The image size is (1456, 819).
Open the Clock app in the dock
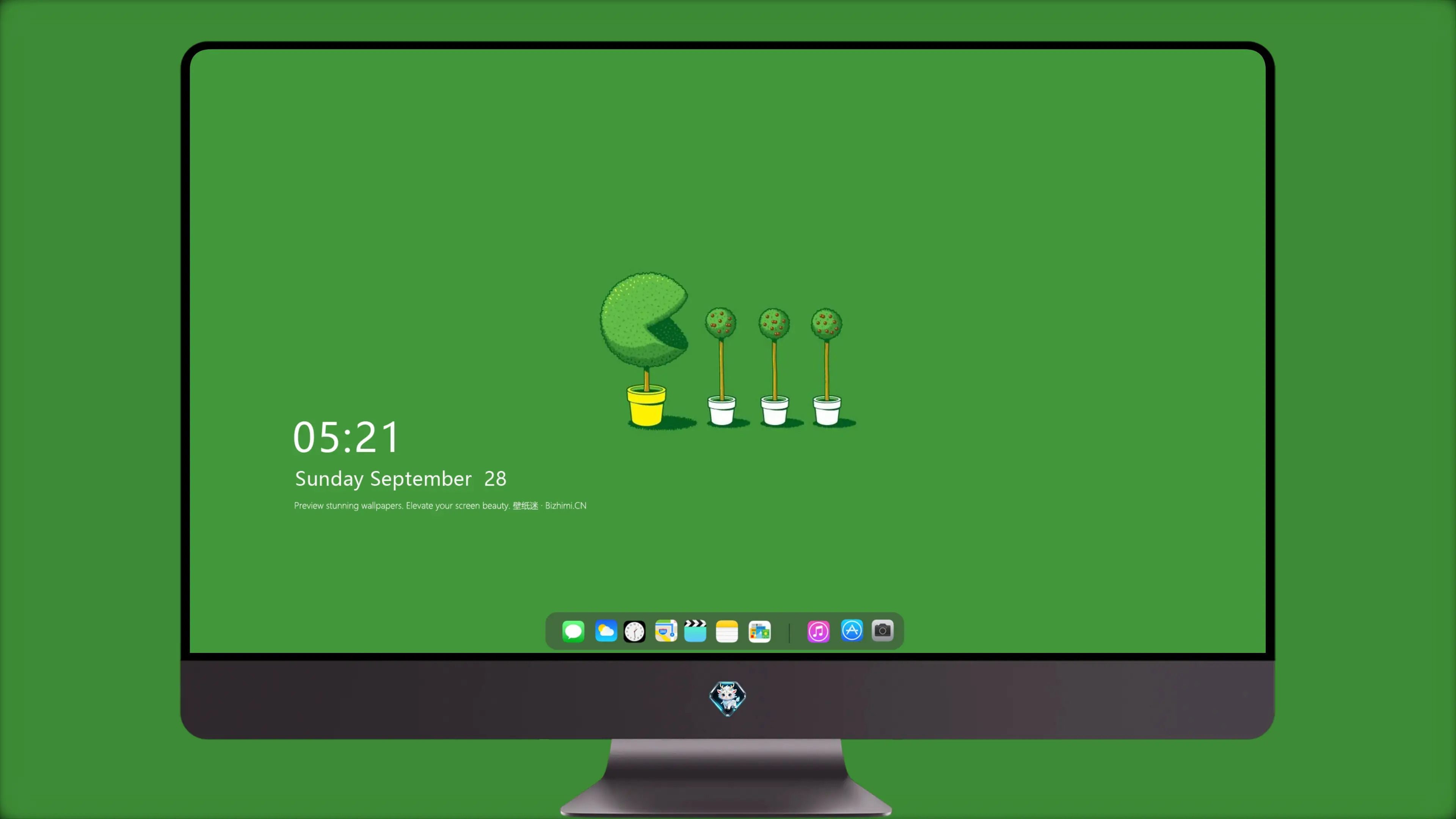tap(634, 631)
